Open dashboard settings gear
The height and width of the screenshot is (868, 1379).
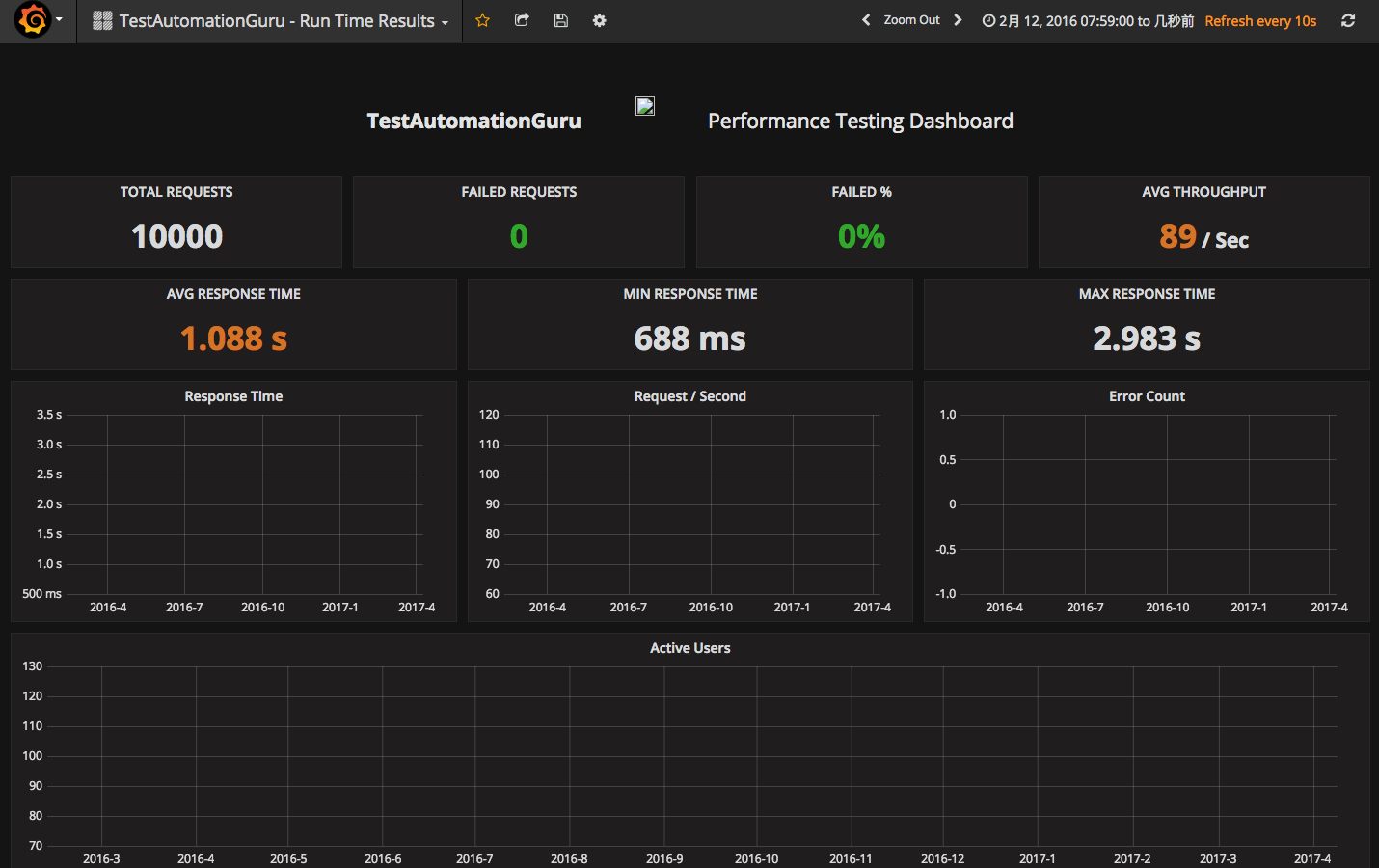pos(600,20)
